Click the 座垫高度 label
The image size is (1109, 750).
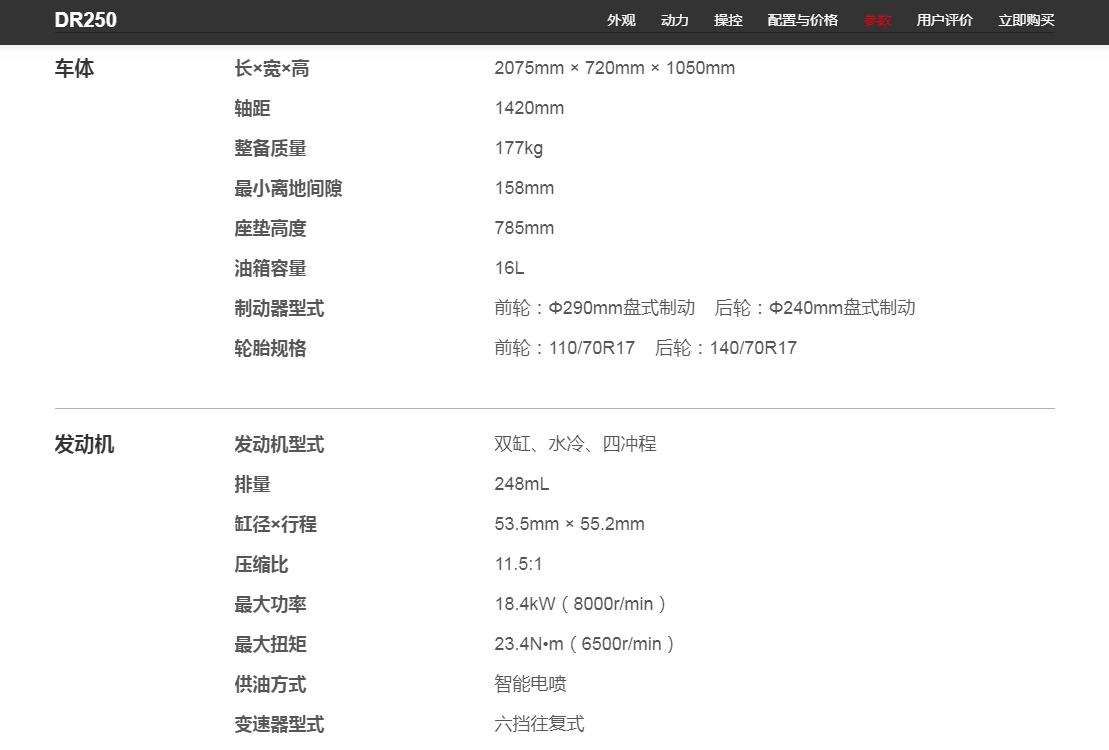270,229
